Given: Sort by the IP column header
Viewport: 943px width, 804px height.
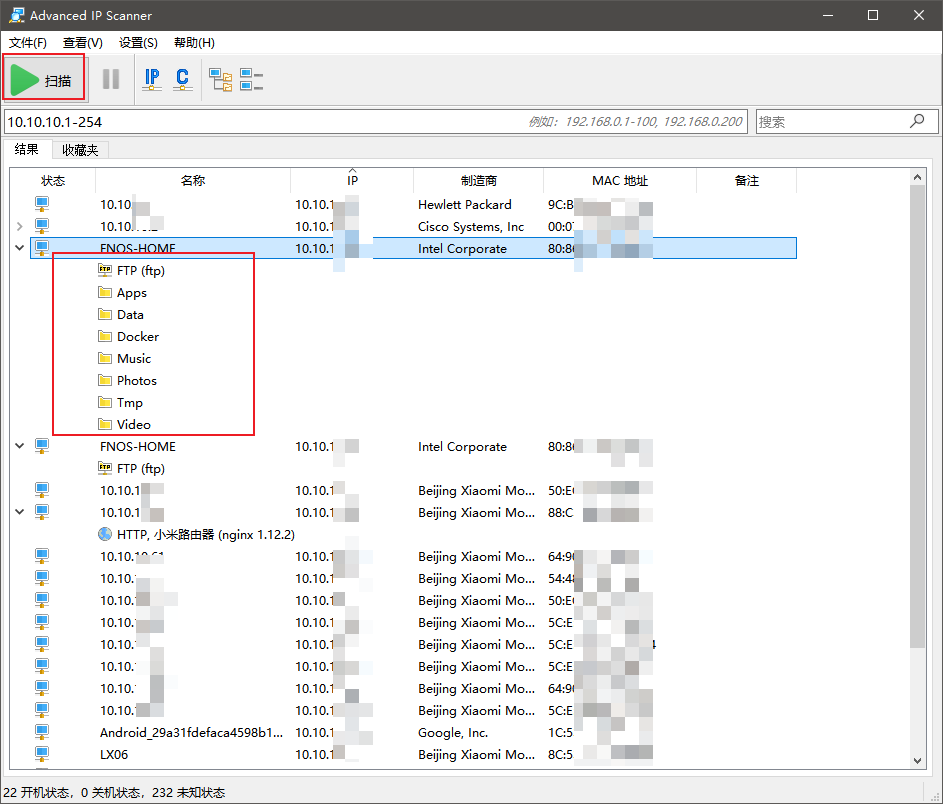Looking at the screenshot, I should (352, 180).
